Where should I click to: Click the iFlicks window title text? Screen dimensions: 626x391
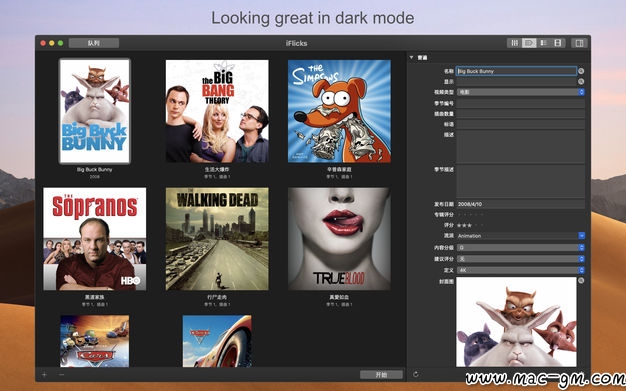(297, 43)
